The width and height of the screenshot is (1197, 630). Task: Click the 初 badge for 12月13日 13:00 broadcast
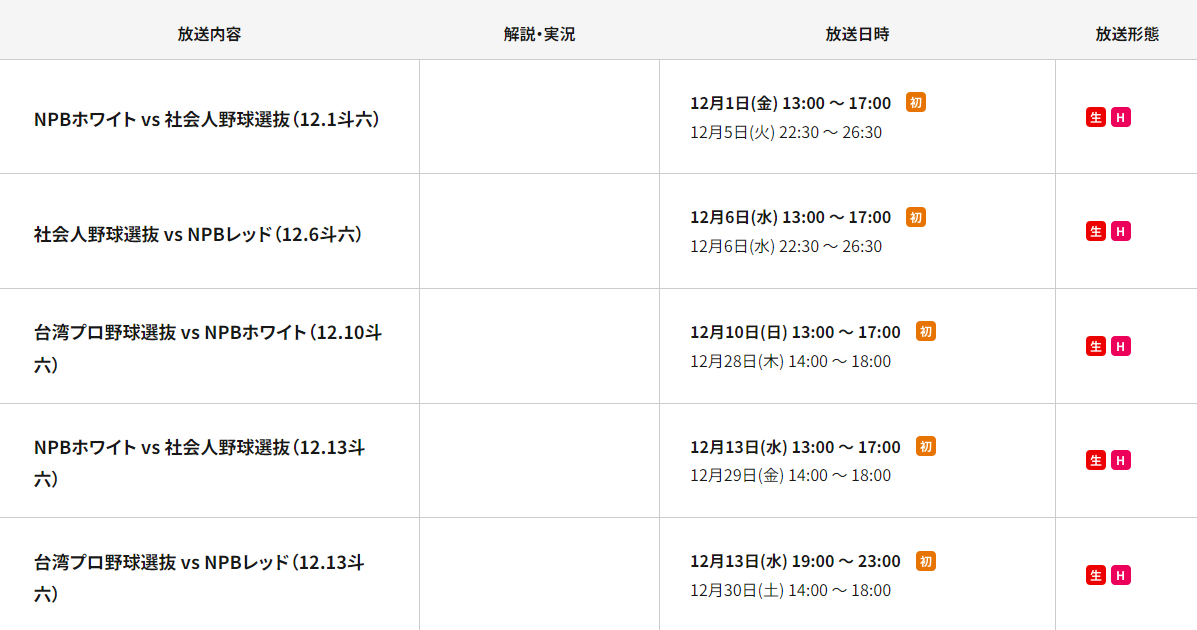click(925, 446)
